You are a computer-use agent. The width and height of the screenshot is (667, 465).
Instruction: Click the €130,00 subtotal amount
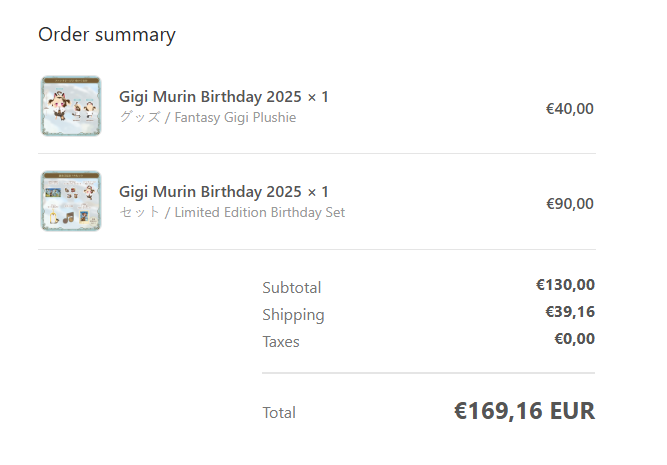tap(565, 285)
